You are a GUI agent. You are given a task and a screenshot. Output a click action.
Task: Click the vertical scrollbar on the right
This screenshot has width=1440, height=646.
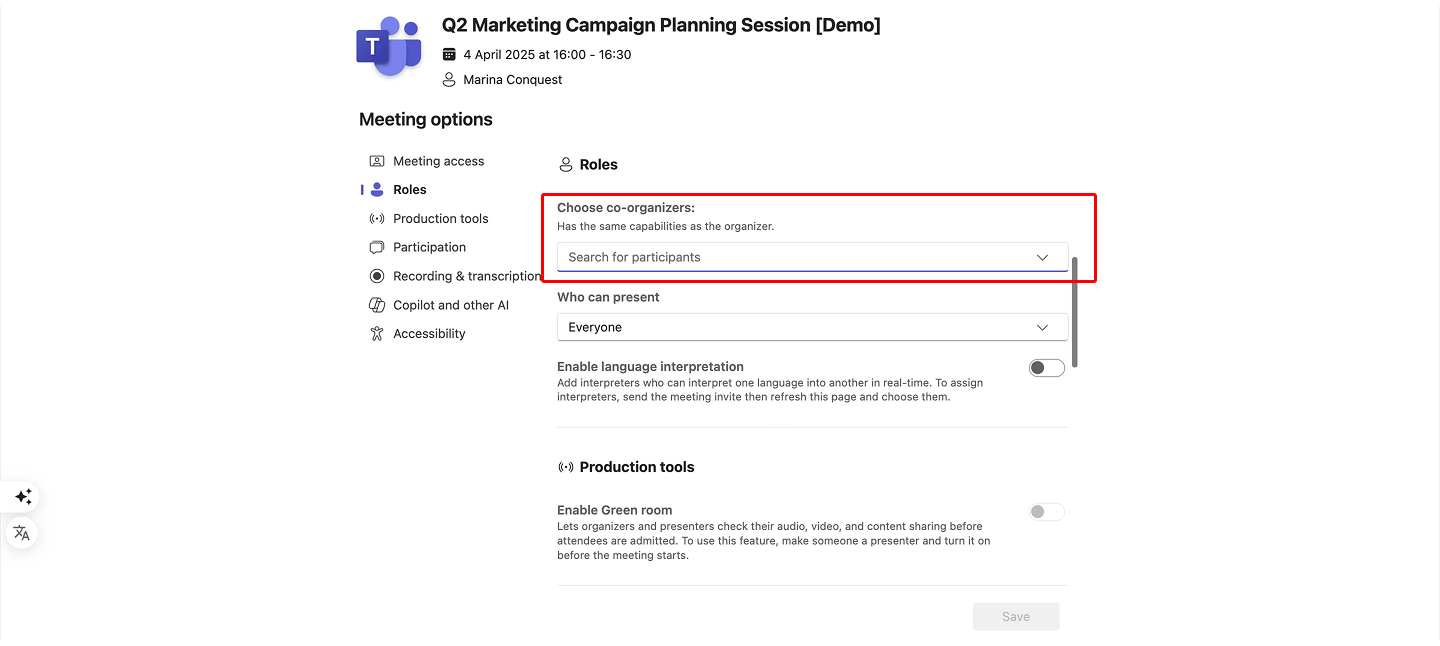click(1077, 310)
